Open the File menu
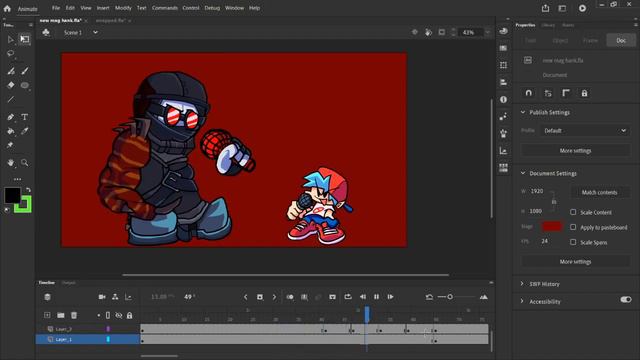The image size is (640, 360). click(56, 8)
